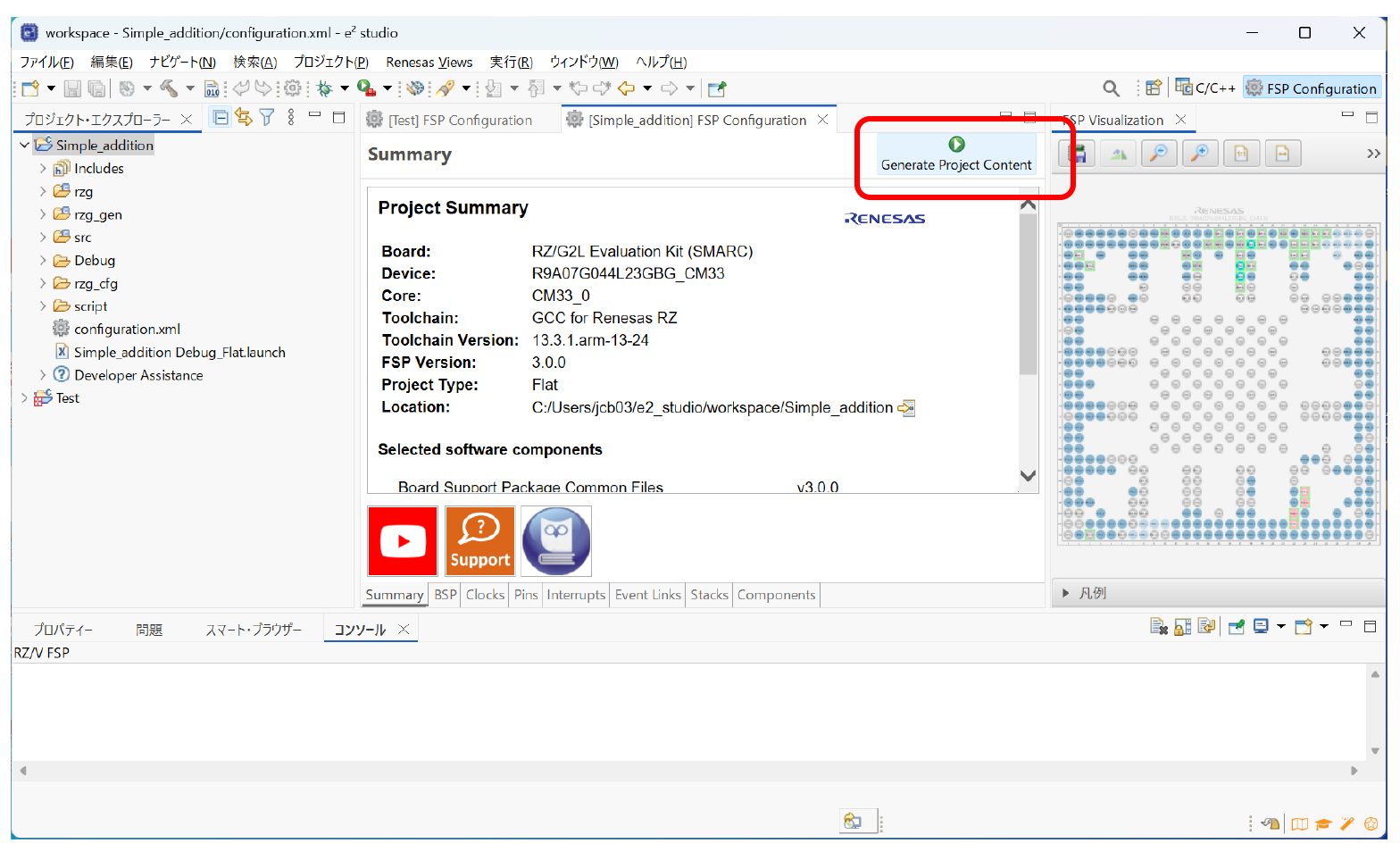The image size is (1400, 852).
Task: Expand the legend section below the visualization
Action: 1065,593
